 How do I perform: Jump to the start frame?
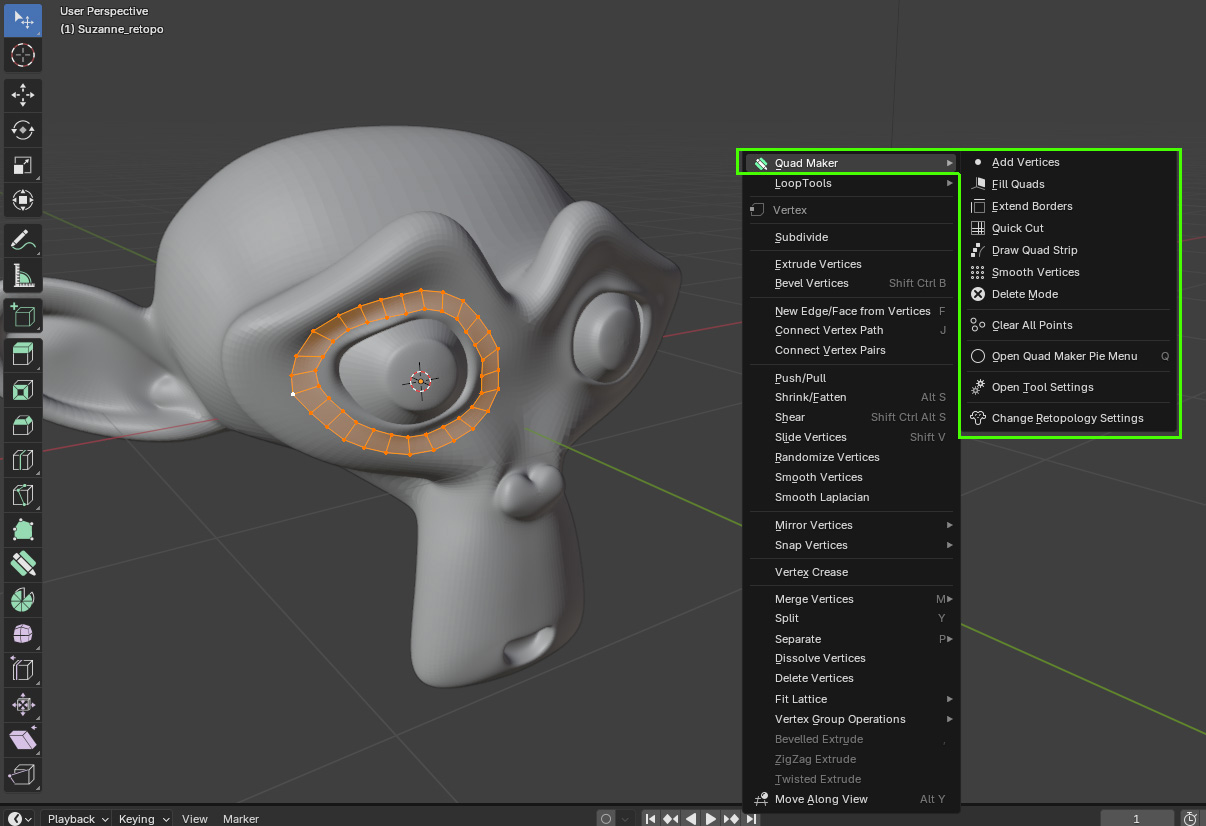[x=651, y=818]
